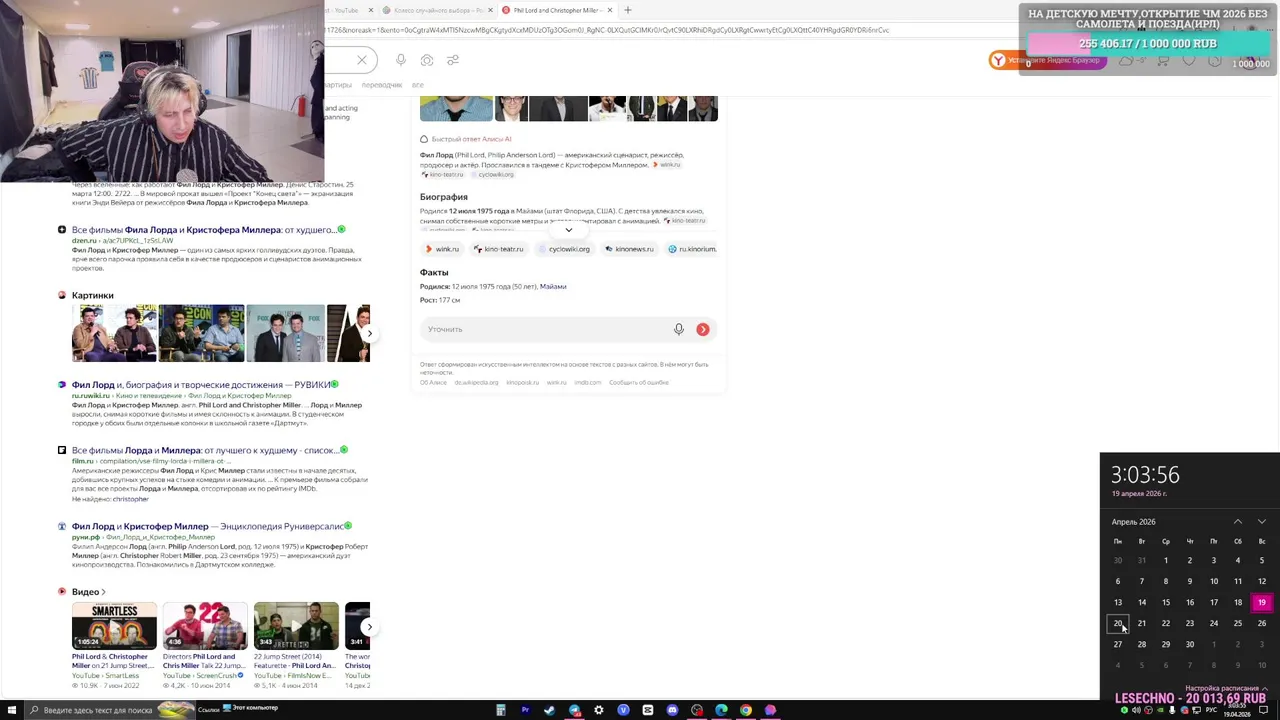Screen dimensions: 1280x720
Task: Start voice search with the header microphone icon
Action: pyautogui.click(x=401, y=60)
